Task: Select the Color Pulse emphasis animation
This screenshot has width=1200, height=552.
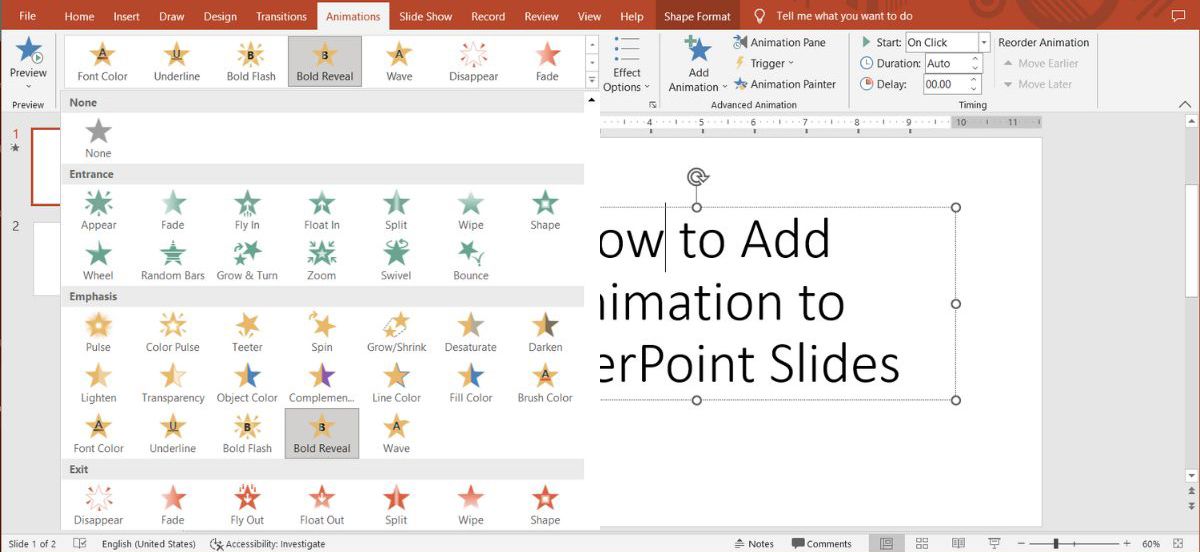Action: coord(173,333)
